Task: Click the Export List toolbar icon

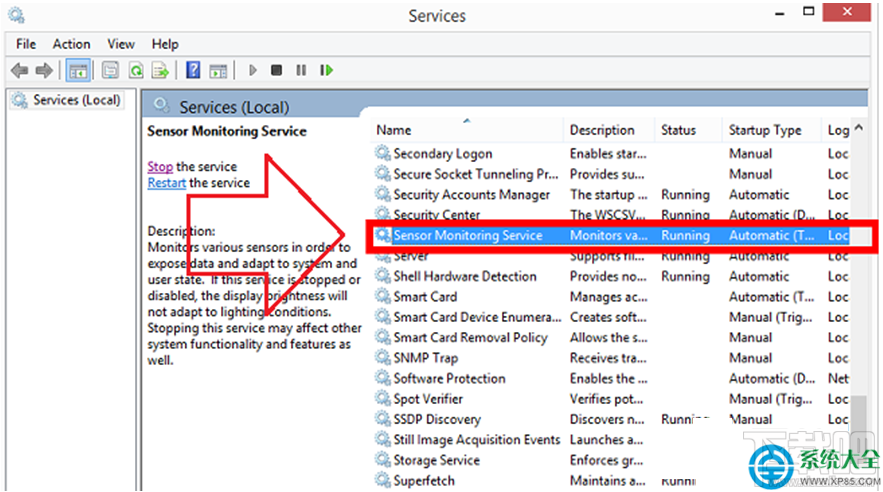Action: point(160,70)
